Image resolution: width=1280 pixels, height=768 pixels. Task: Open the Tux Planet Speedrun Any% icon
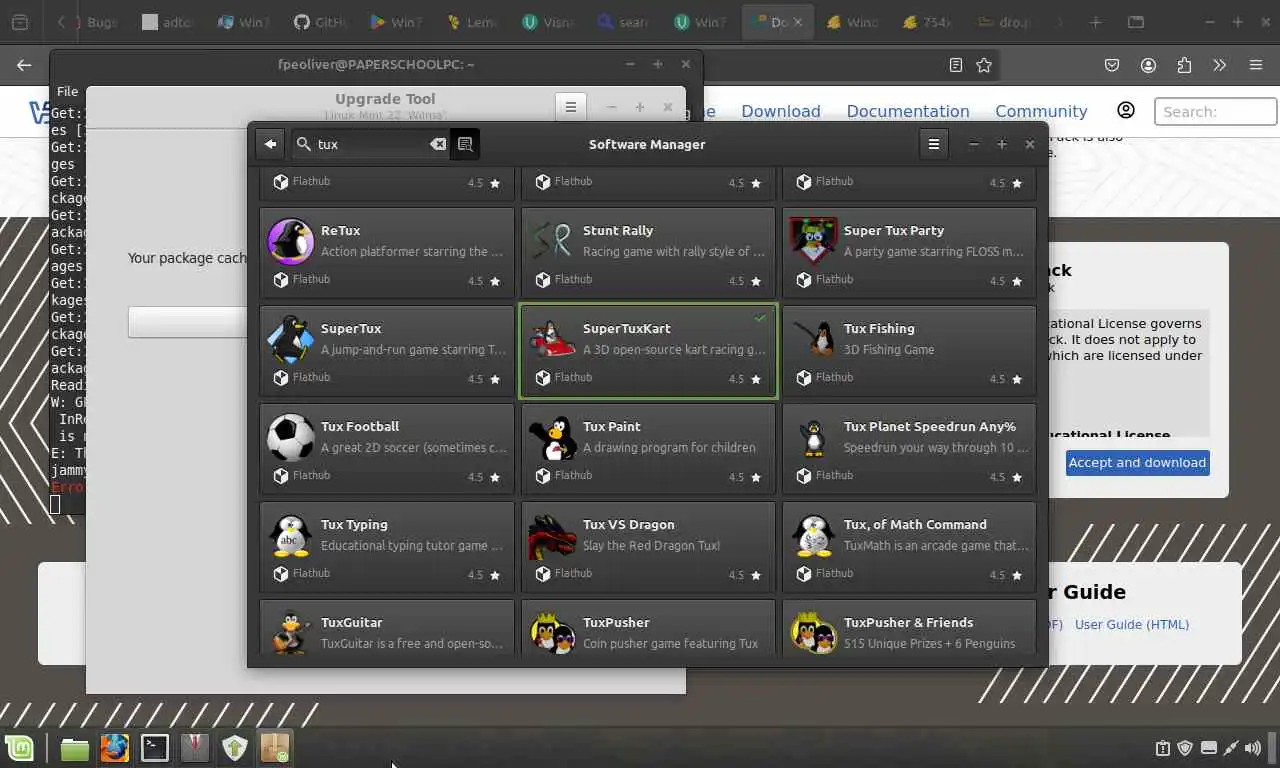point(813,439)
